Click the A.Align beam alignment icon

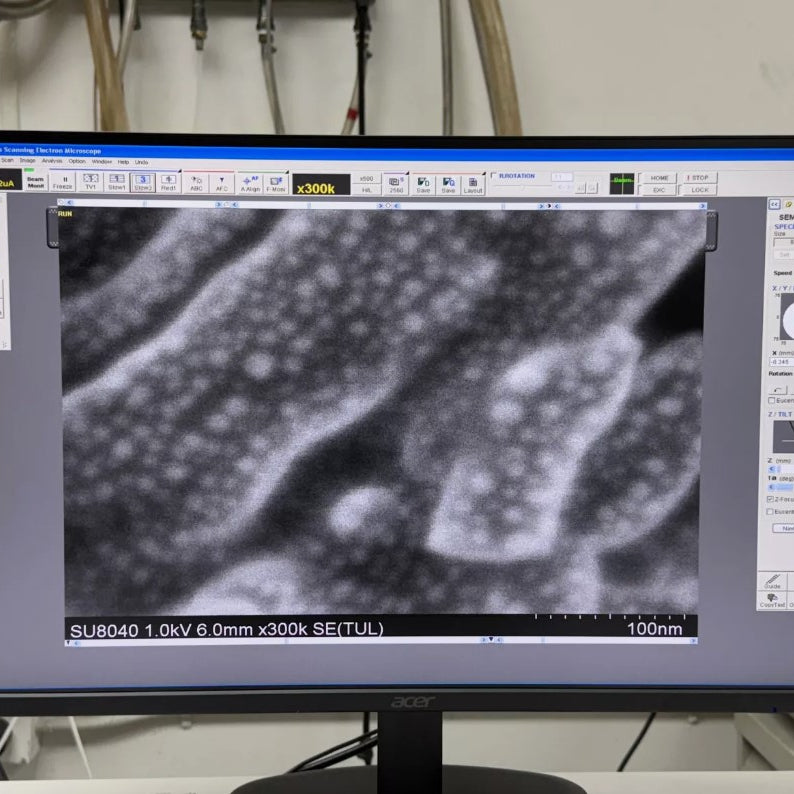pyautogui.click(x=250, y=184)
